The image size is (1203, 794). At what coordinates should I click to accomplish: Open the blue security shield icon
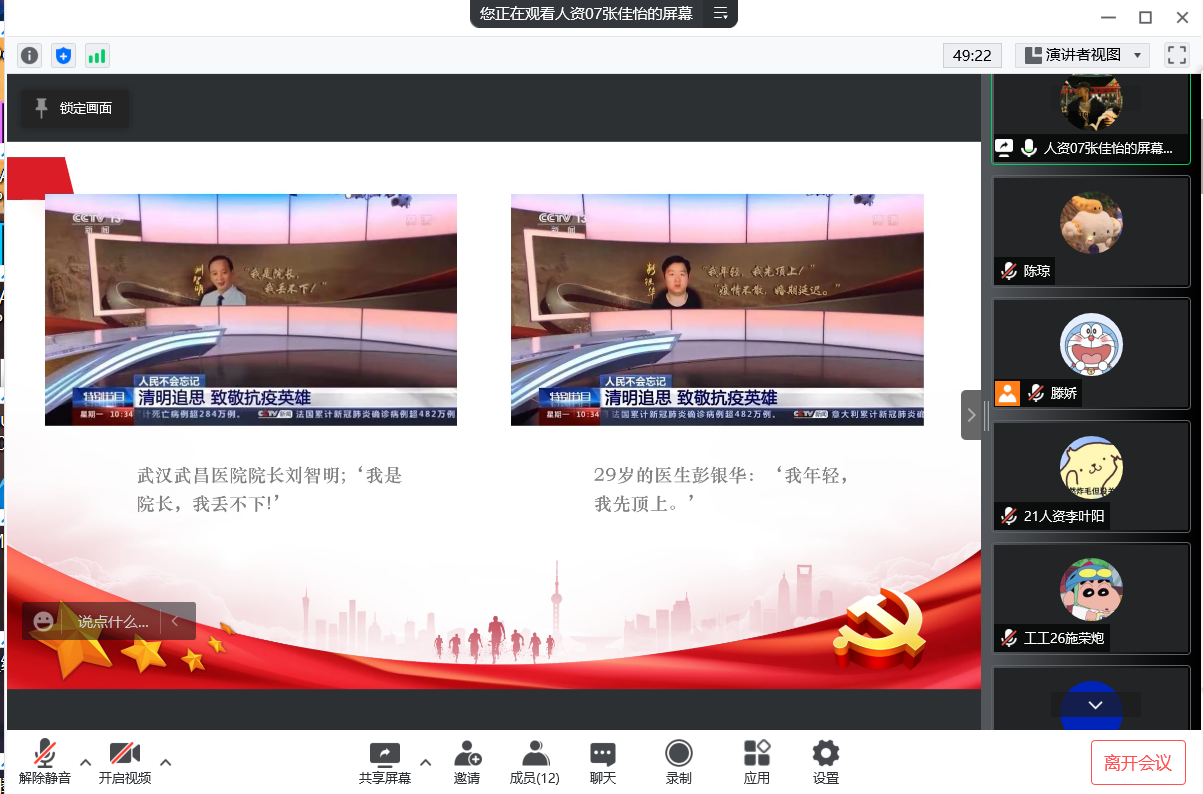[x=64, y=56]
